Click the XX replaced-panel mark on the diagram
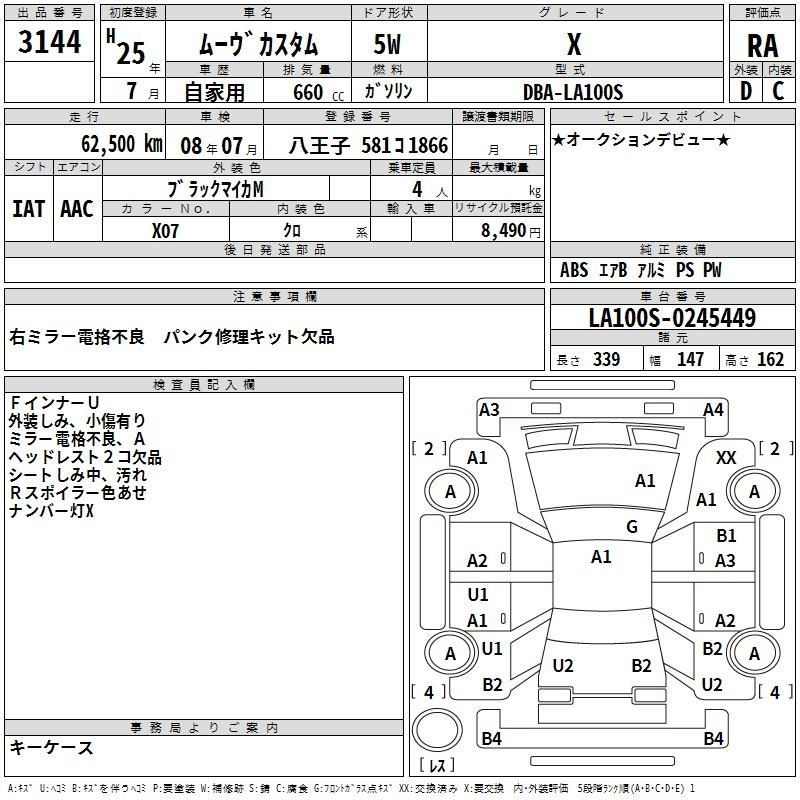The image size is (800, 800). pos(726,458)
